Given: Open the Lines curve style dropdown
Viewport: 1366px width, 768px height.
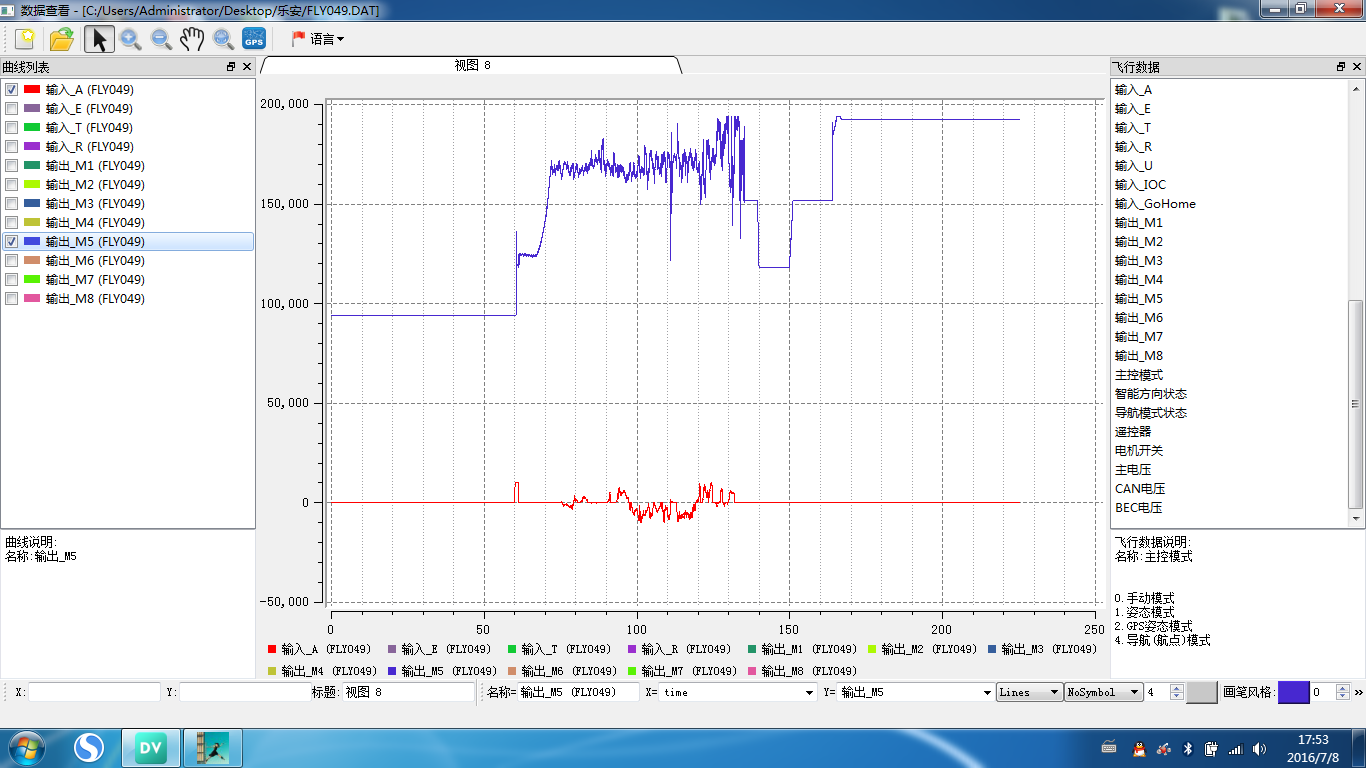Looking at the screenshot, I should pyautogui.click(x=1029, y=692).
